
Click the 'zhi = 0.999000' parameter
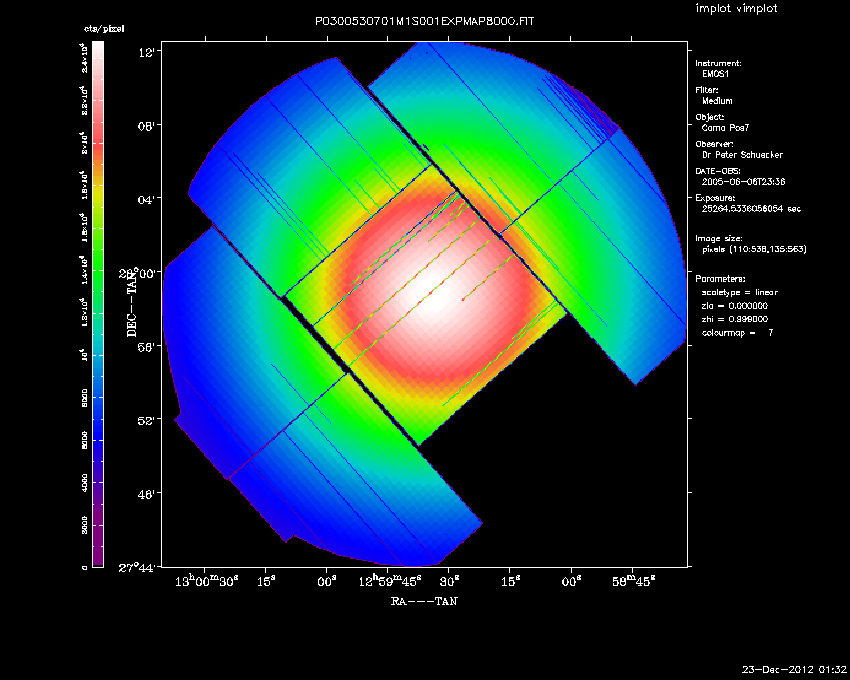point(735,319)
